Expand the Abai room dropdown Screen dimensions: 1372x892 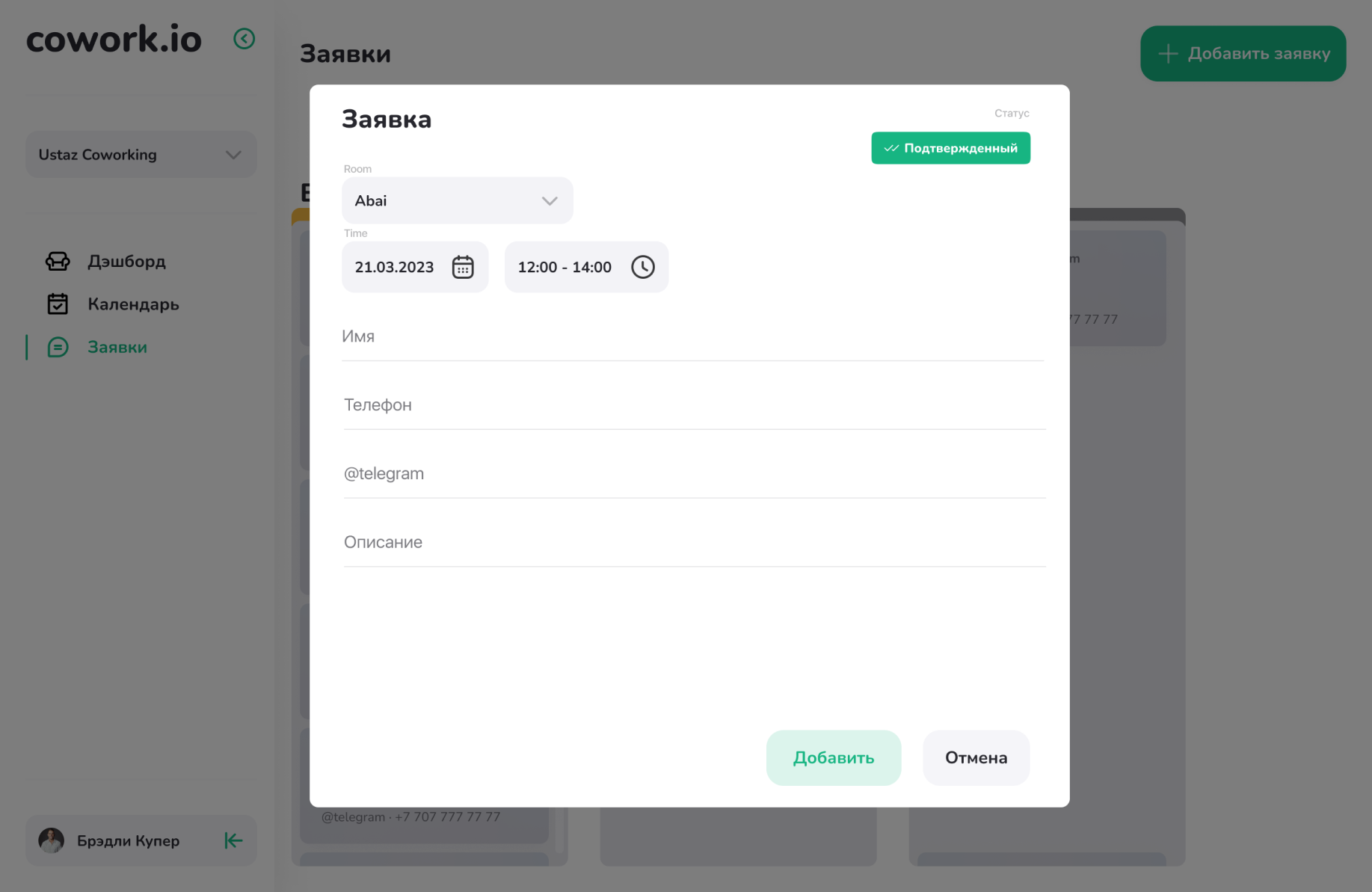pyautogui.click(x=457, y=200)
